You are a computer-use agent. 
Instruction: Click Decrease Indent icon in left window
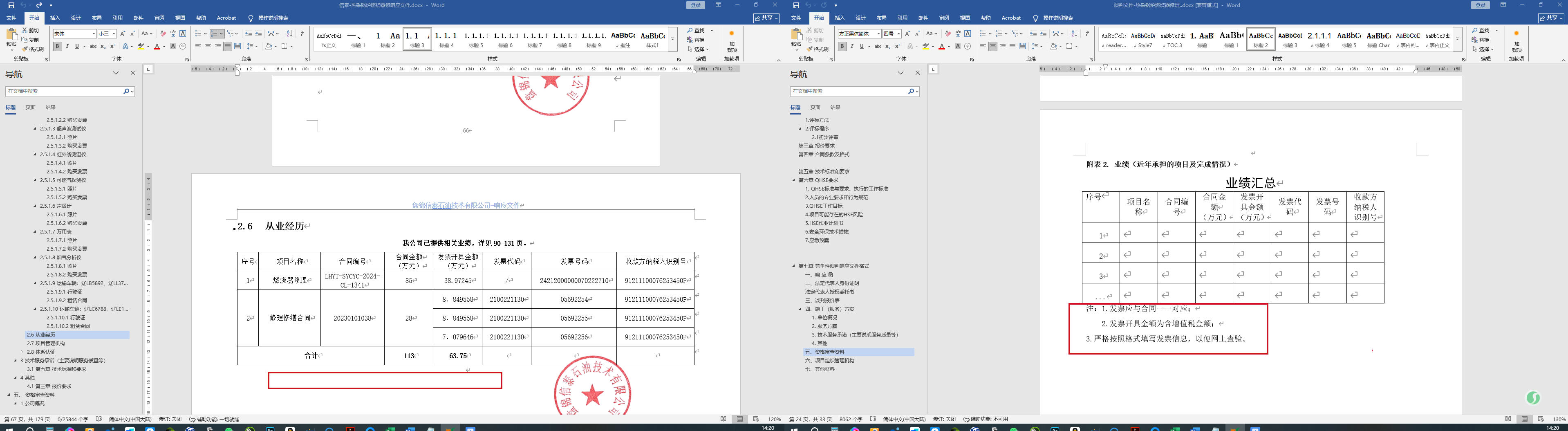249,34
